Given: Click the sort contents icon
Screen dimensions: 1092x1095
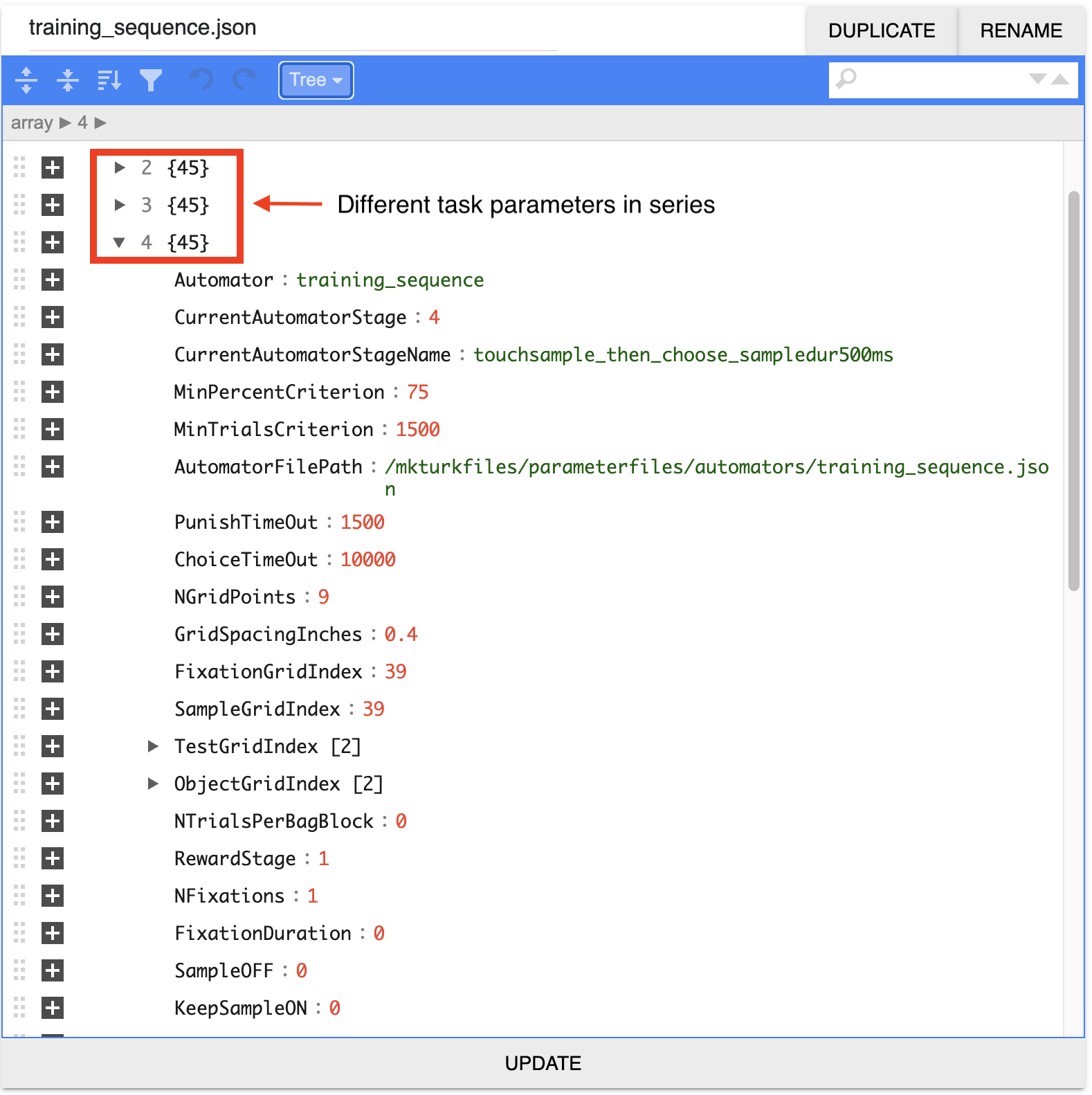Looking at the screenshot, I should pos(109,80).
